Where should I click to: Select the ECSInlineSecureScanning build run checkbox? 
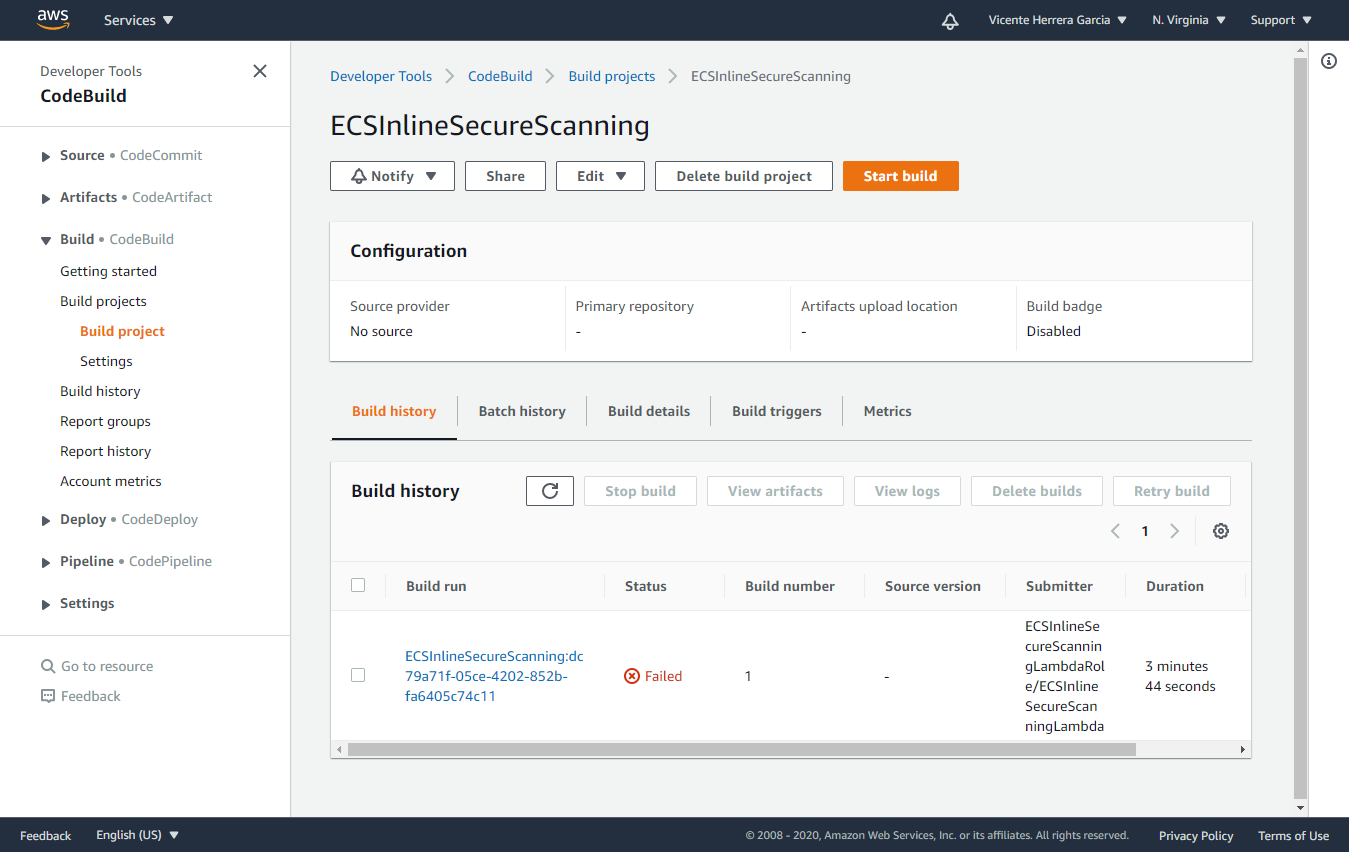coord(358,676)
